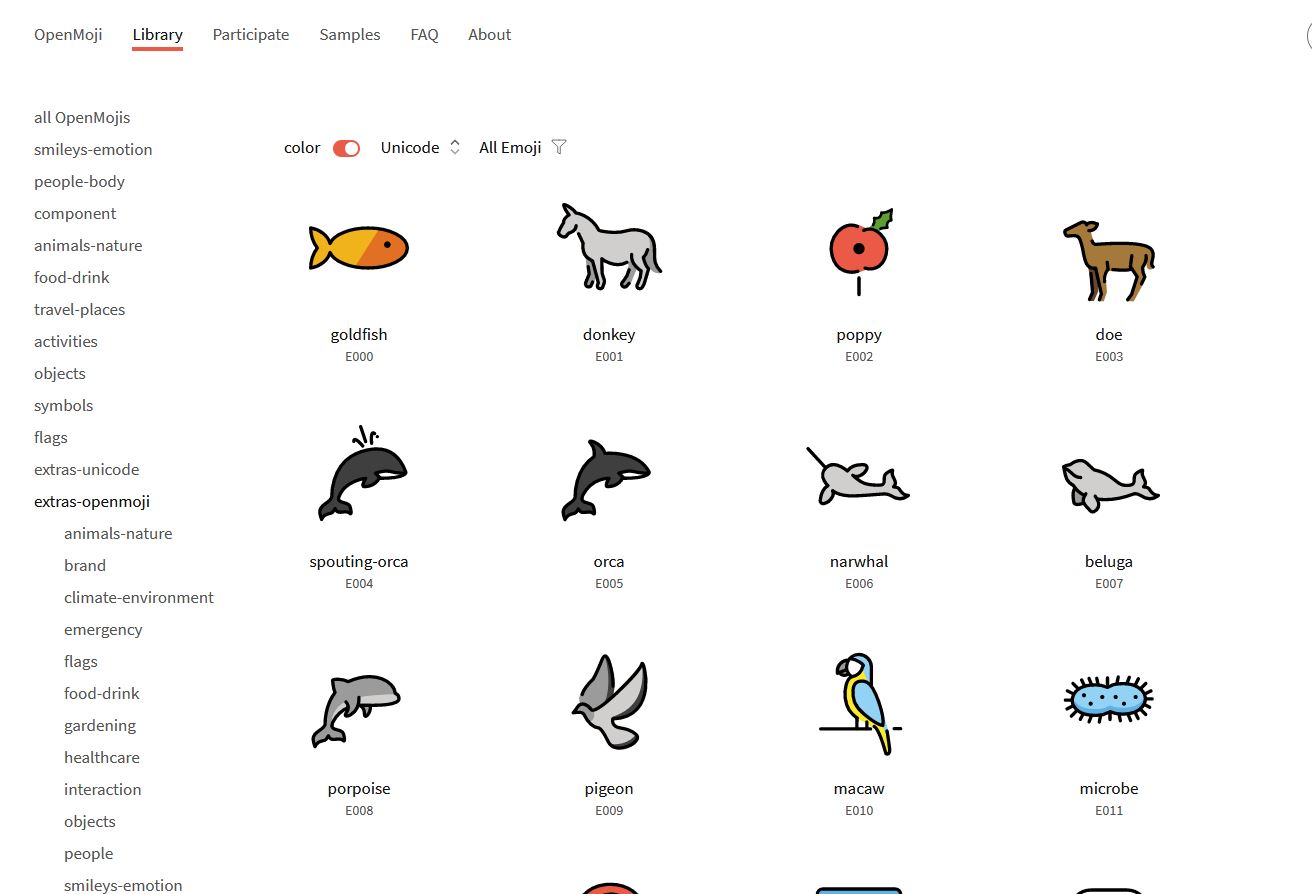Click the beluga emoji label
The image size is (1312, 894).
click(1109, 561)
